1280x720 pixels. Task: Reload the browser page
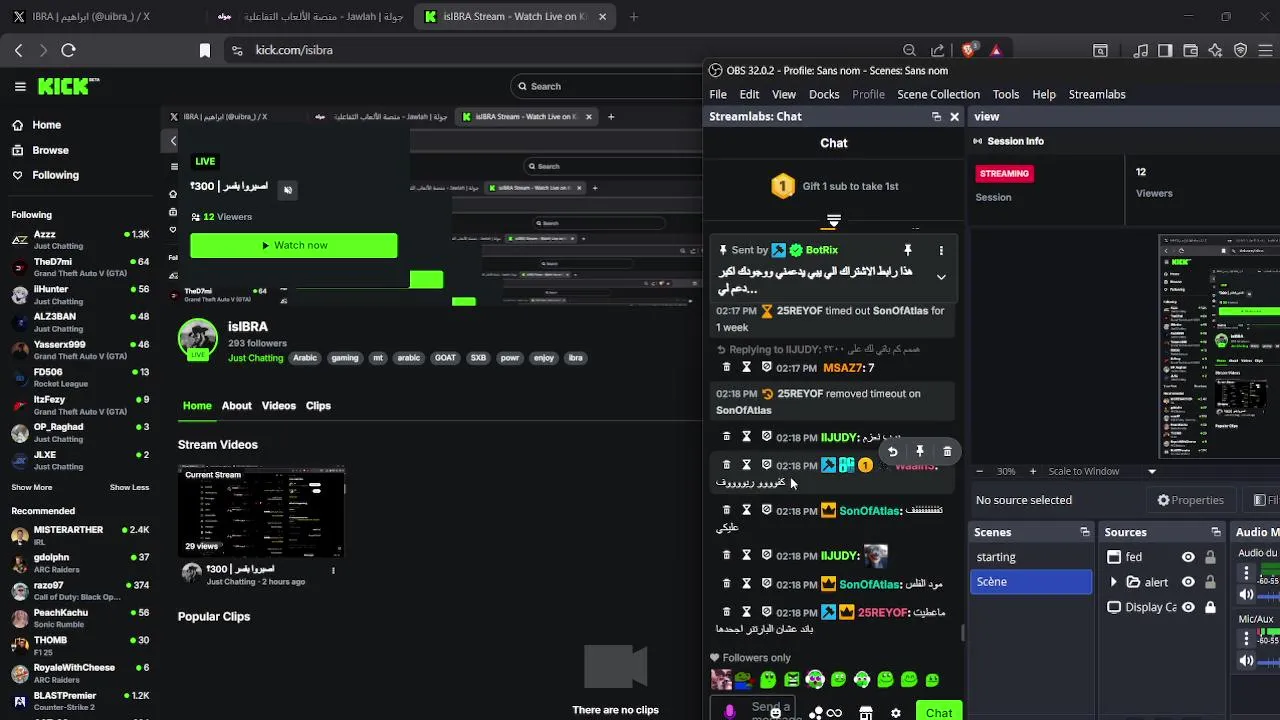(68, 50)
